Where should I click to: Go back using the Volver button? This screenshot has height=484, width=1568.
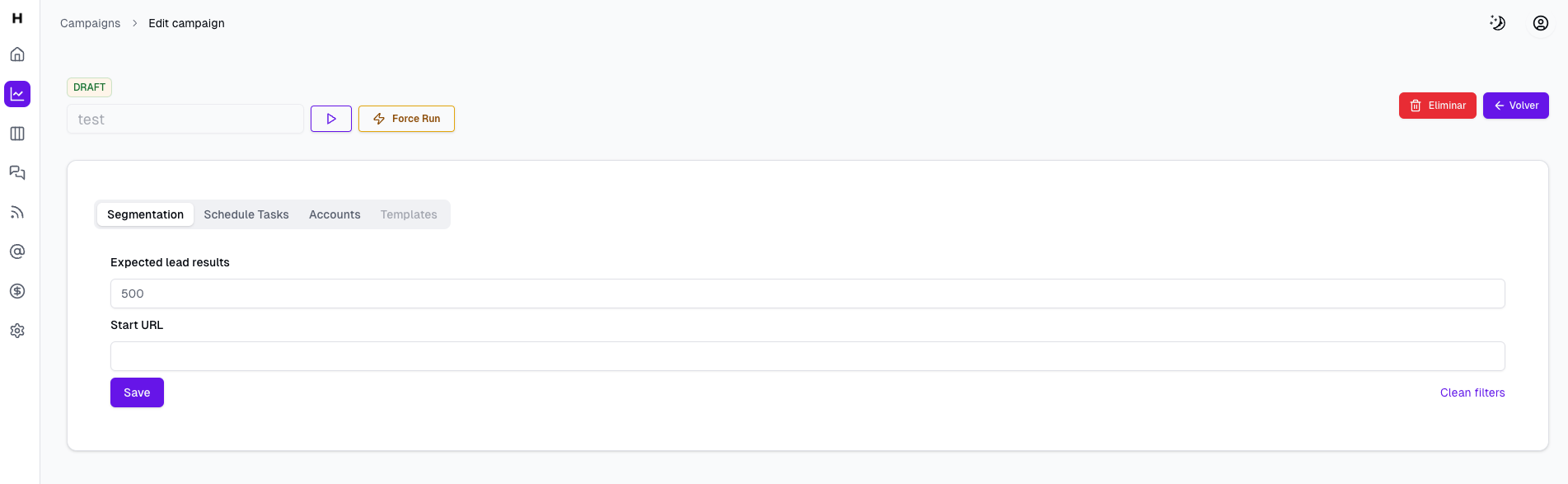point(1516,106)
